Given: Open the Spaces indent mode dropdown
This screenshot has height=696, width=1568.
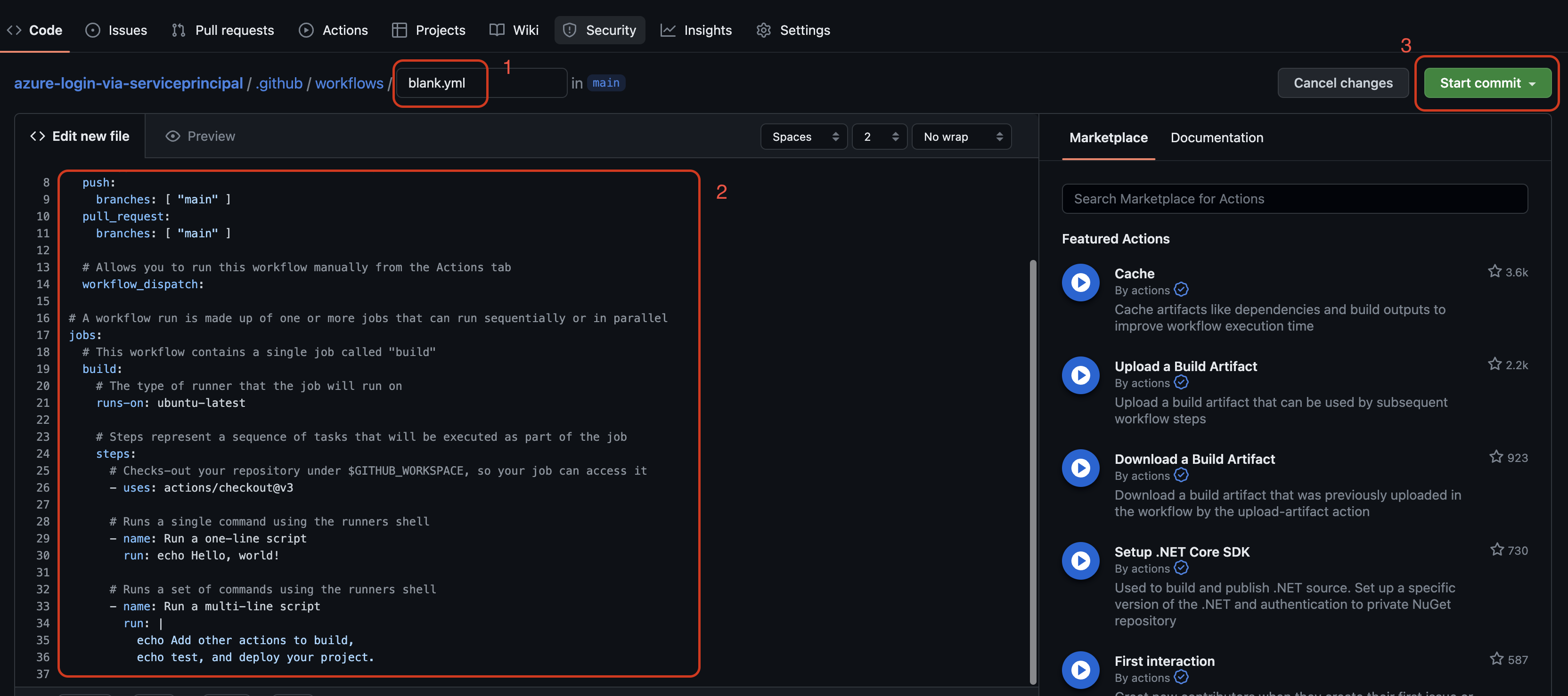Looking at the screenshot, I should coord(803,137).
